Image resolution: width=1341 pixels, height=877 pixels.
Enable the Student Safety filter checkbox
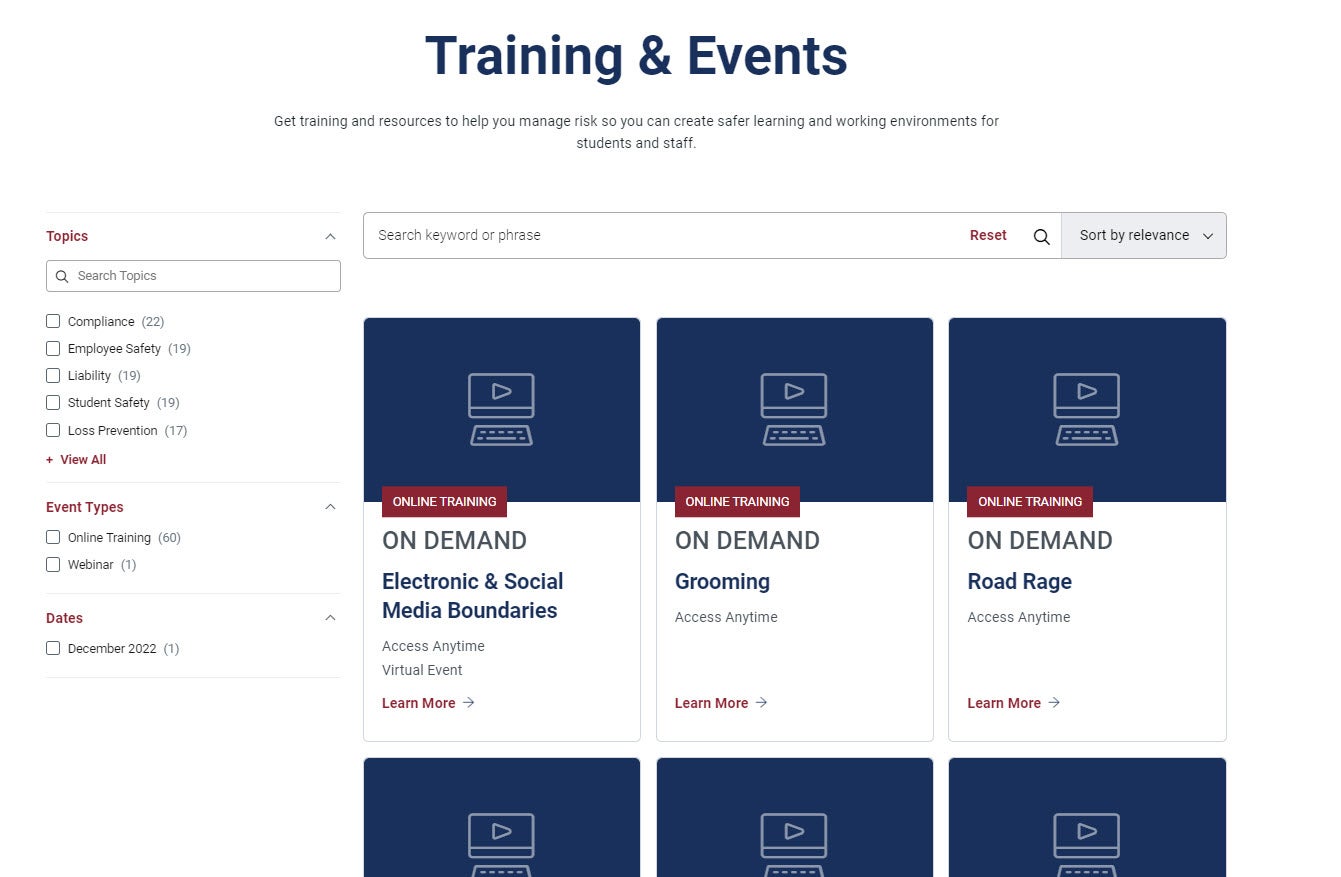pos(53,402)
